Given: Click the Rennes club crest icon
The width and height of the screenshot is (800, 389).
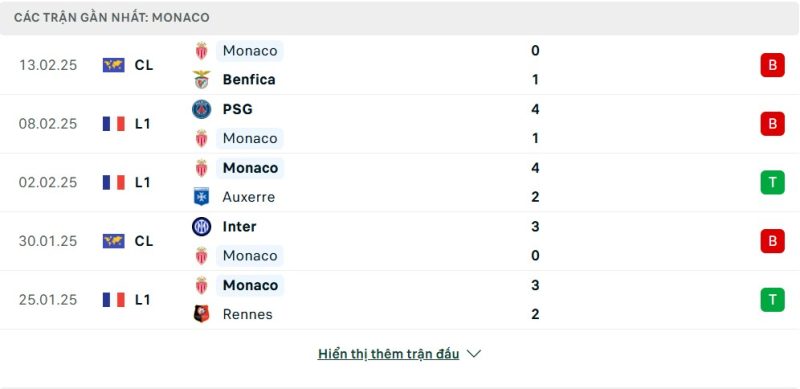Looking at the screenshot, I should tap(202, 313).
